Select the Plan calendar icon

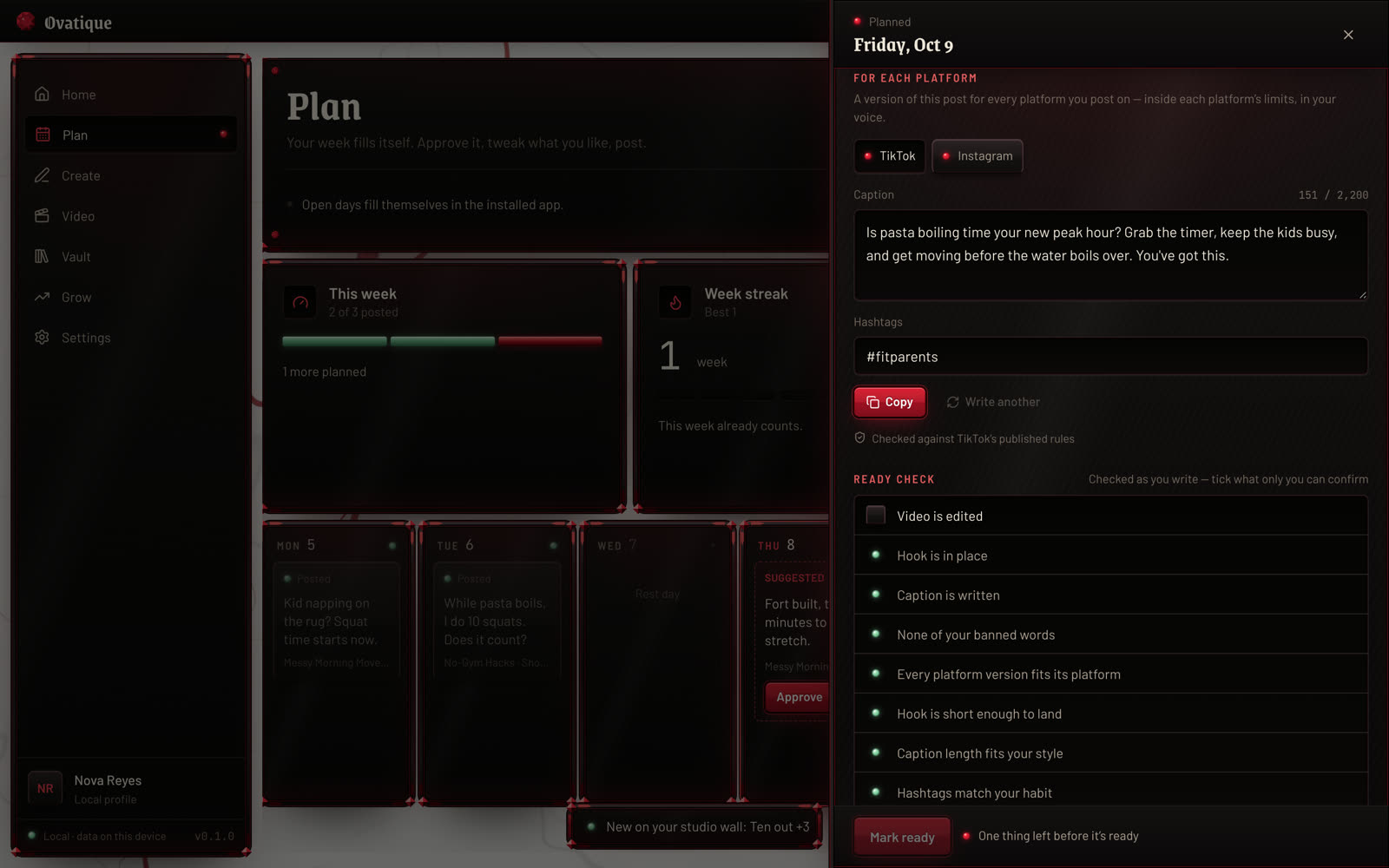point(43,135)
